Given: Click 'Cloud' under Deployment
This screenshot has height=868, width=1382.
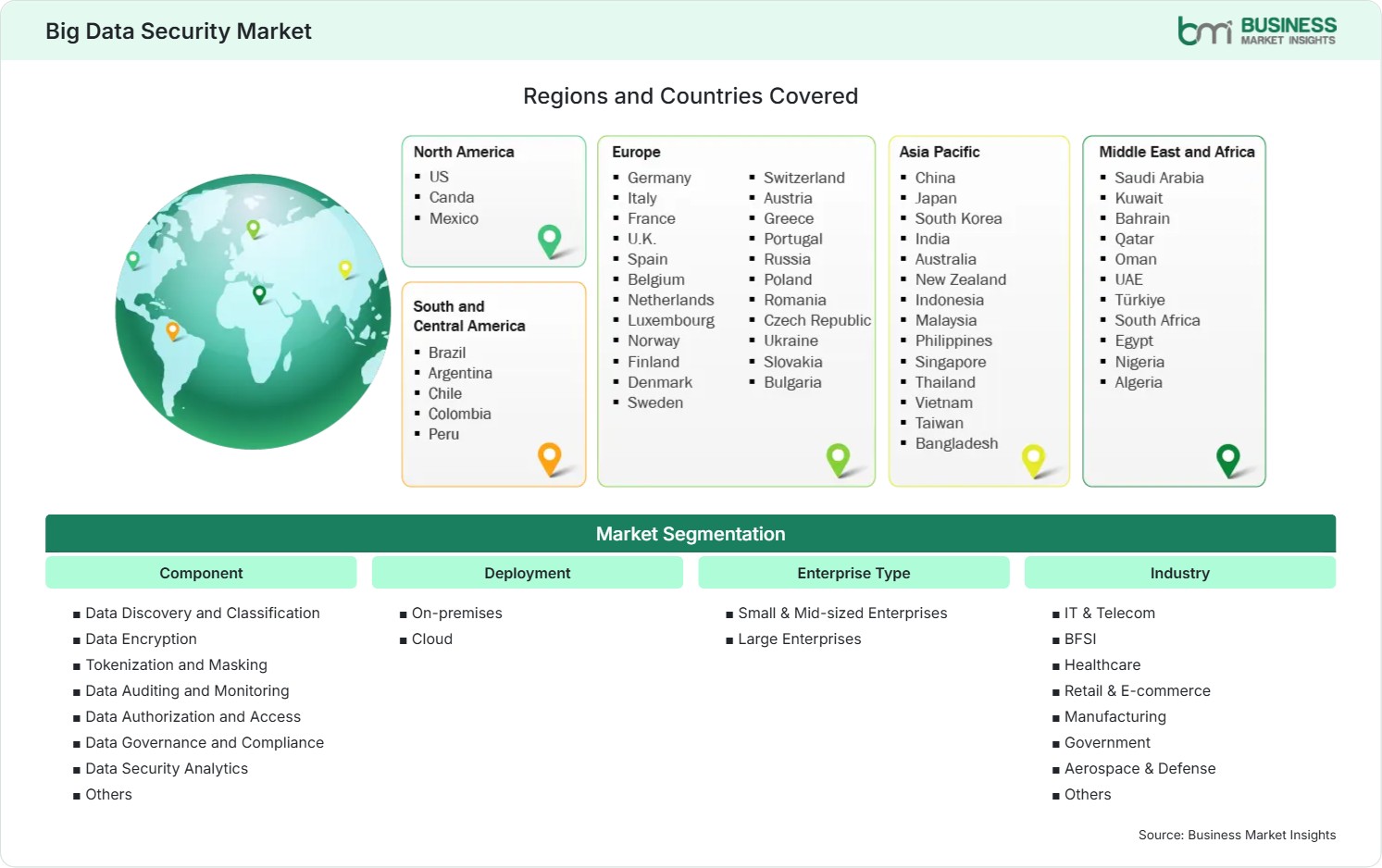Looking at the screenshot, I should (x=432, y=639).
